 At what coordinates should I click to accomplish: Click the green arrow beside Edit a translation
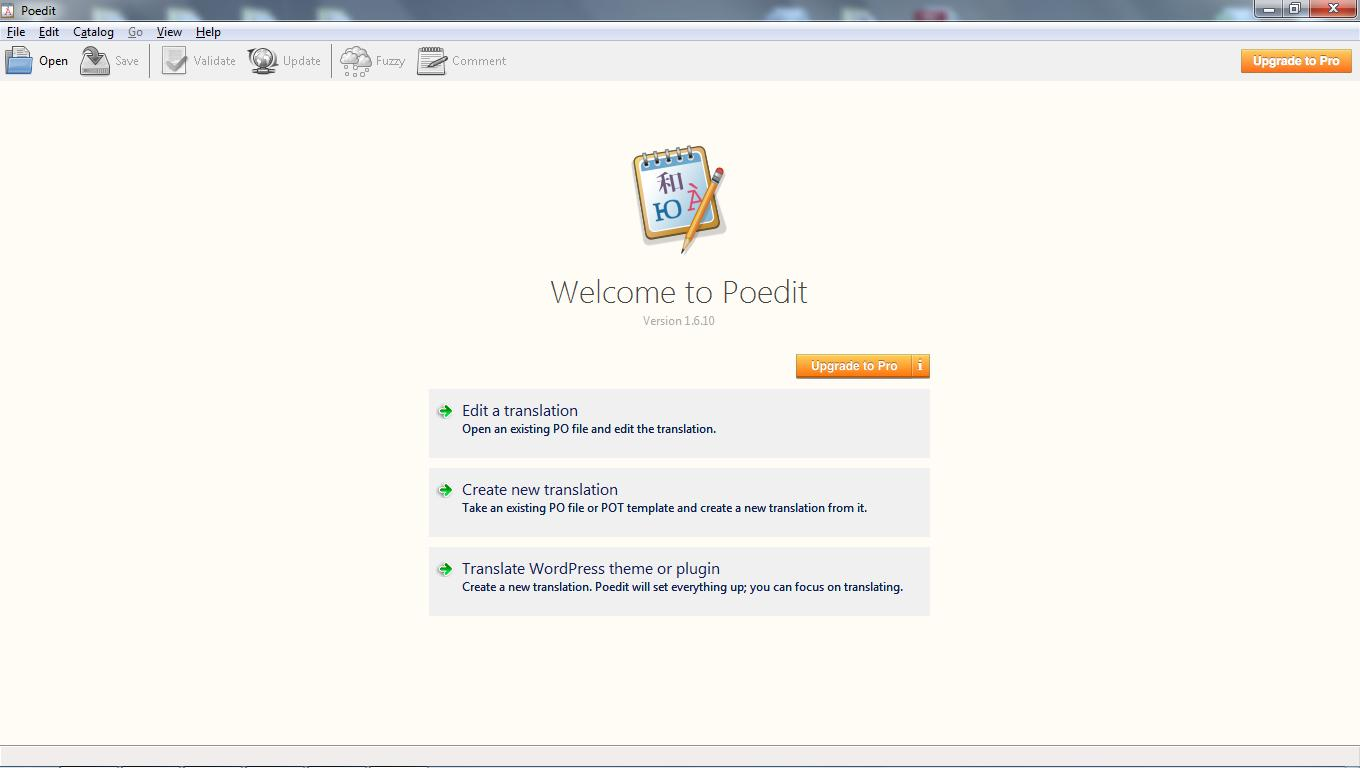[445, 411]
